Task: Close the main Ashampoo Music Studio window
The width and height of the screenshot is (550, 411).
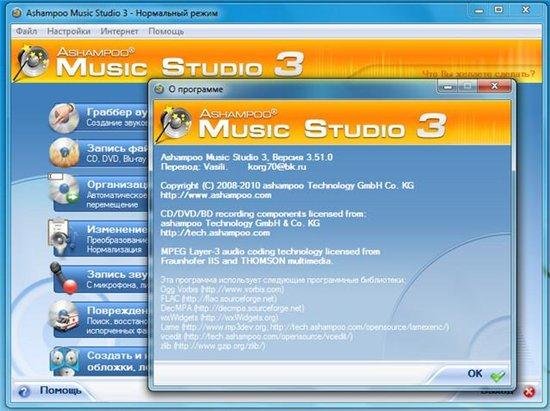Action: click(525, 10)
